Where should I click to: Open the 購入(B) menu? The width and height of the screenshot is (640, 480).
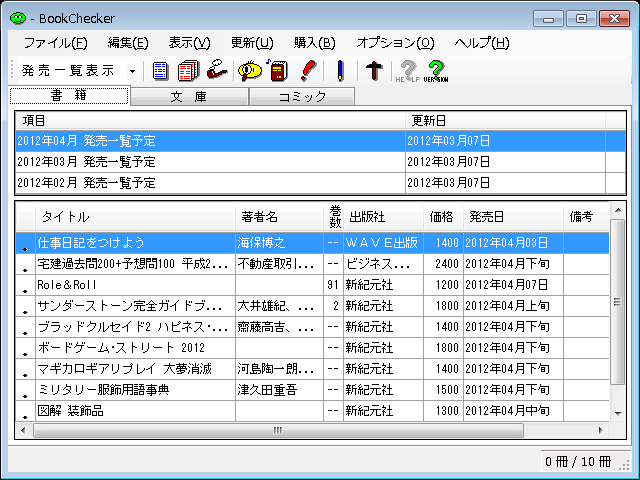click(314, 42)
